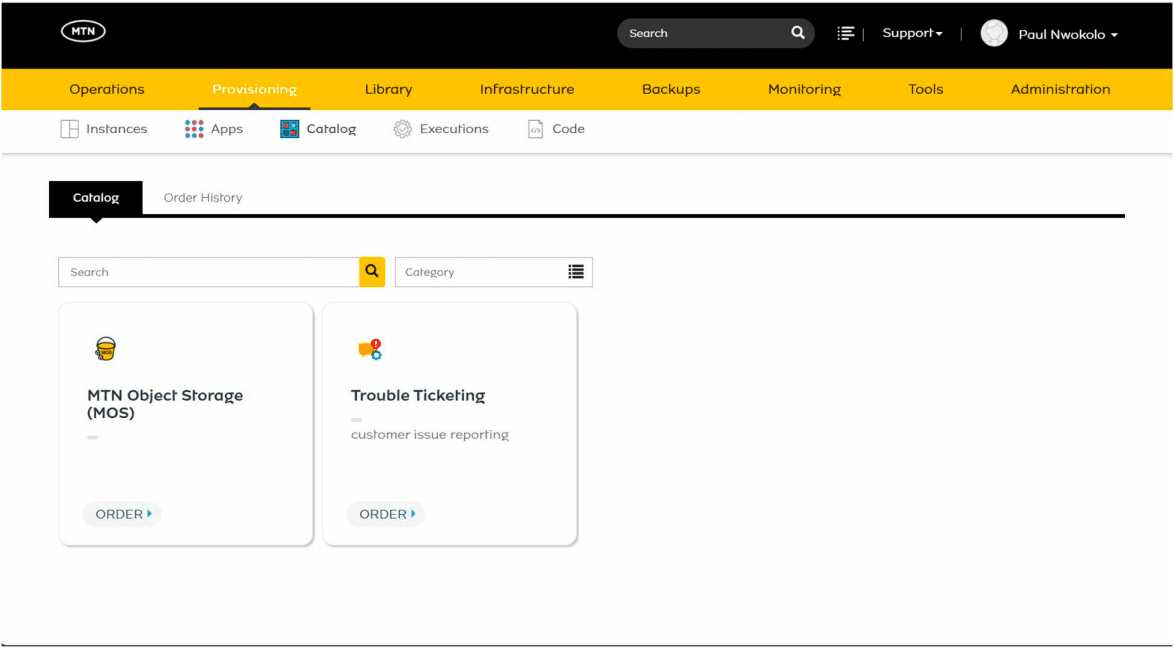Click the MTN Object Storage bucket icon
The image size is (1174, 656).
click(106, 349)
